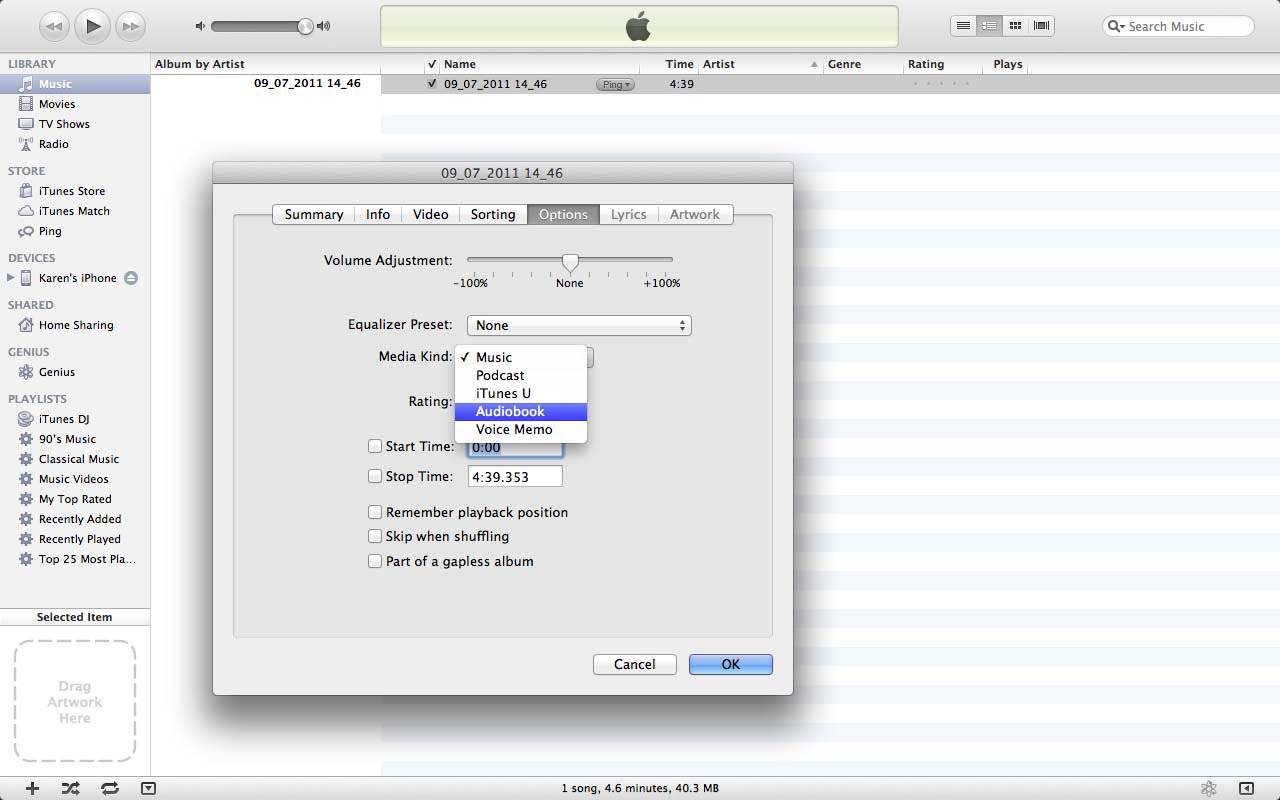Click the Cancel button

pos(635,664)
